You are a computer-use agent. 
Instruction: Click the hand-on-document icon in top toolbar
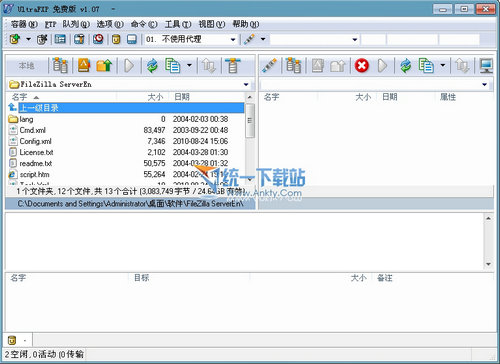(x=42, y=39)
